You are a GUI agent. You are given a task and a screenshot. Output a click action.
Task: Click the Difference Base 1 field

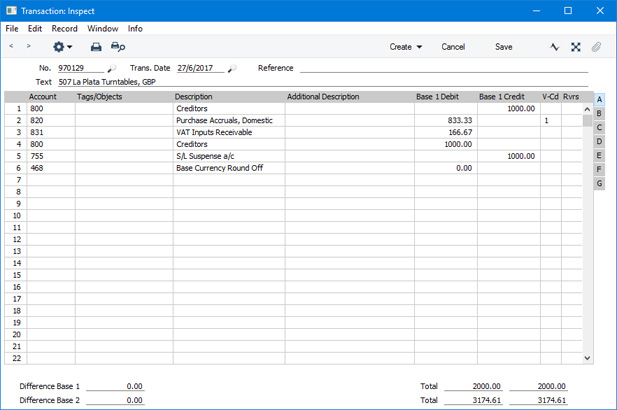click(x=115, y=386)
